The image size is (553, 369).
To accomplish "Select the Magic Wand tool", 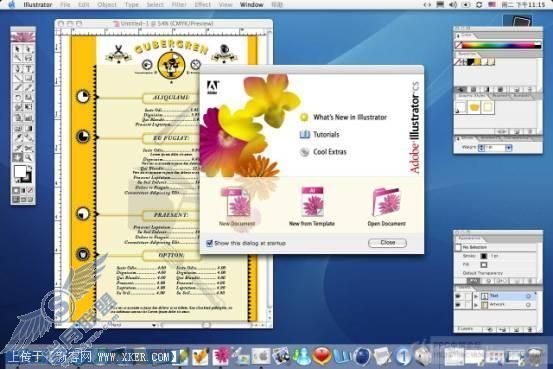I will point(18,58).
